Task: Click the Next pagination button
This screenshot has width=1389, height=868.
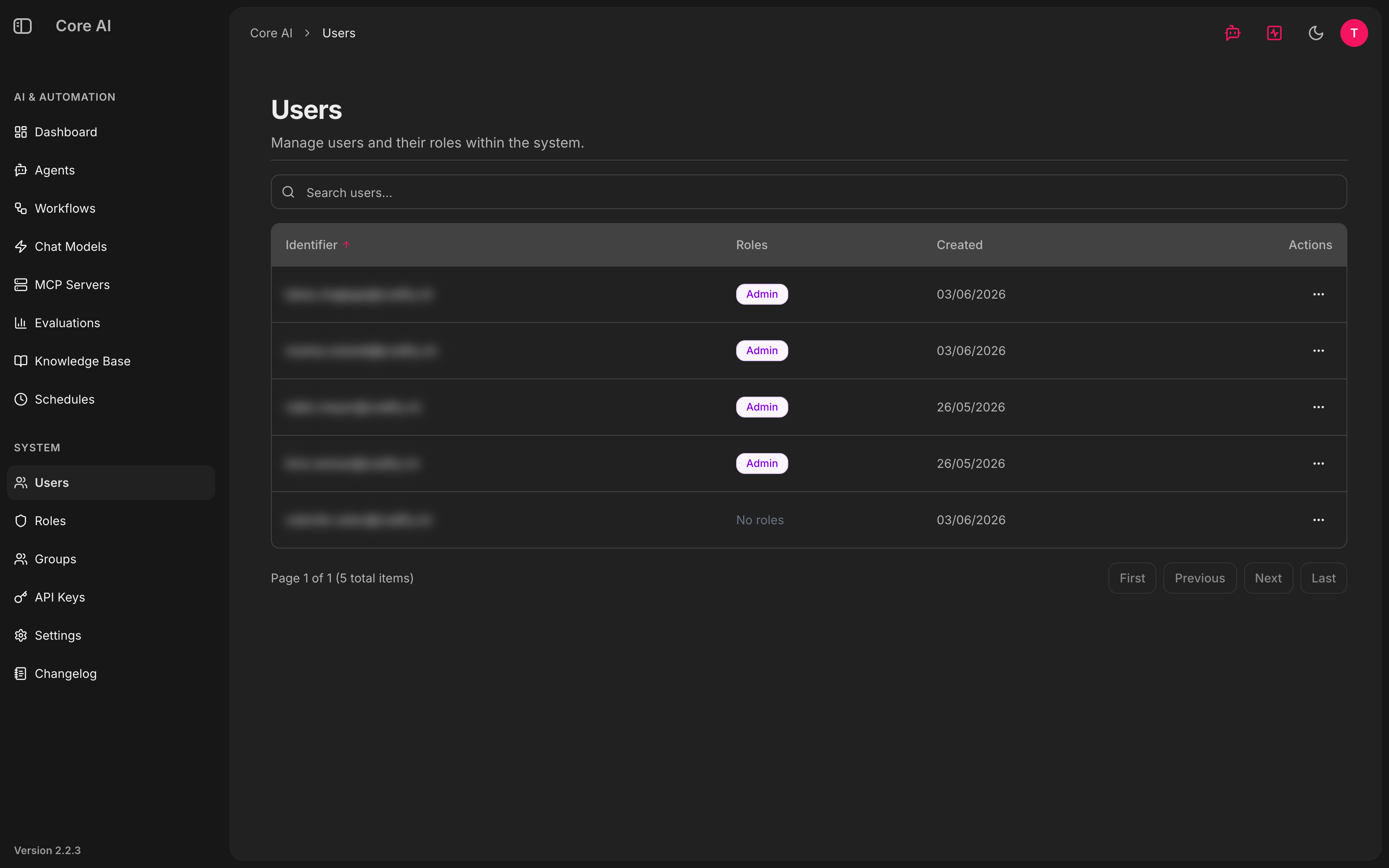Action: pos(1268,578)
